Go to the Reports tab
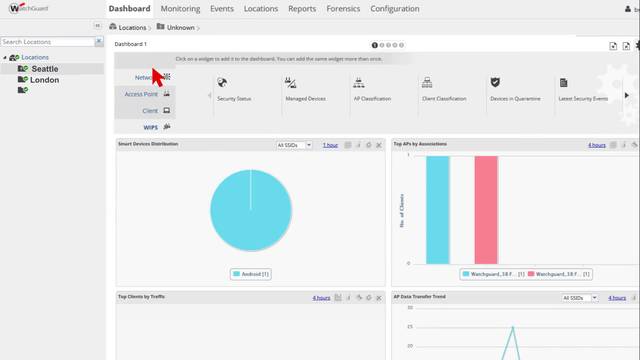 (x=302, y=9)
